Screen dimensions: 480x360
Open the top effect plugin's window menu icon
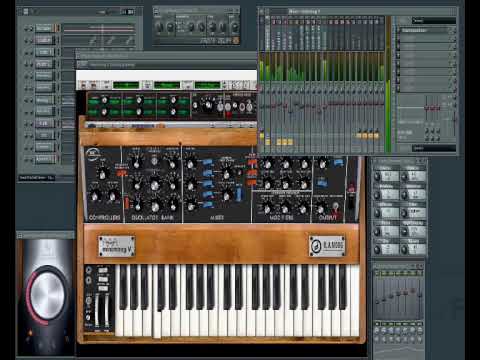[156, 11]
